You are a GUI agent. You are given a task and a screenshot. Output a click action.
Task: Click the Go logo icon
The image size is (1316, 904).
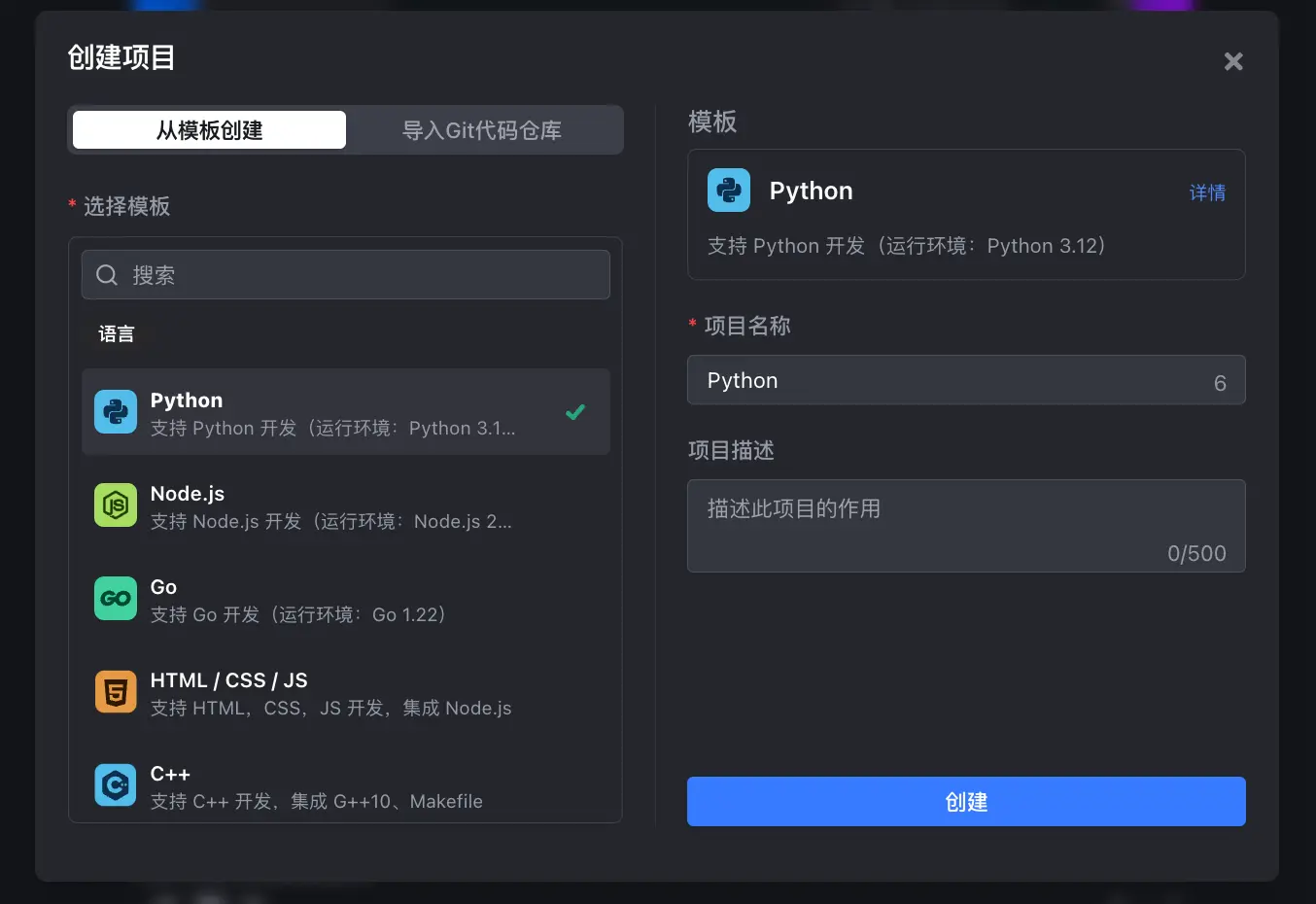[x=116, y=598]
